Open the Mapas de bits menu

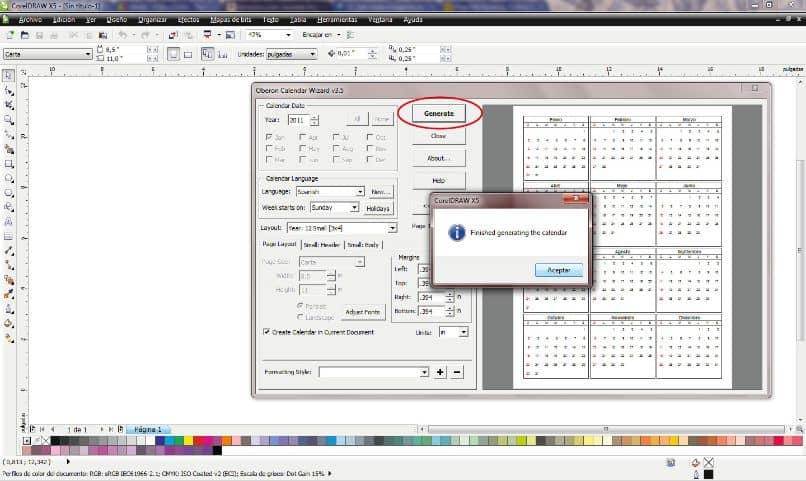(x=231, y=20)
